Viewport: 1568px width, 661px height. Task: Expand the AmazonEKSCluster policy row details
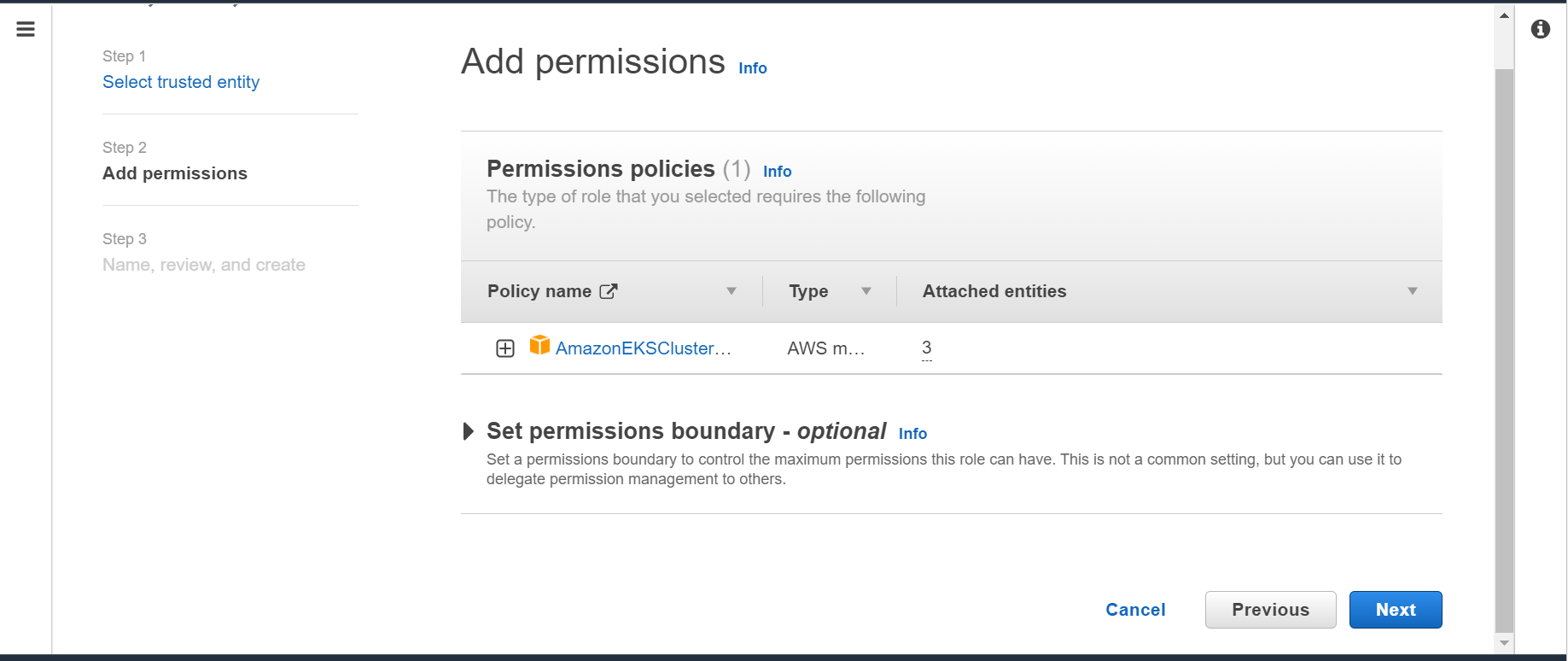[x=505, y=348]
